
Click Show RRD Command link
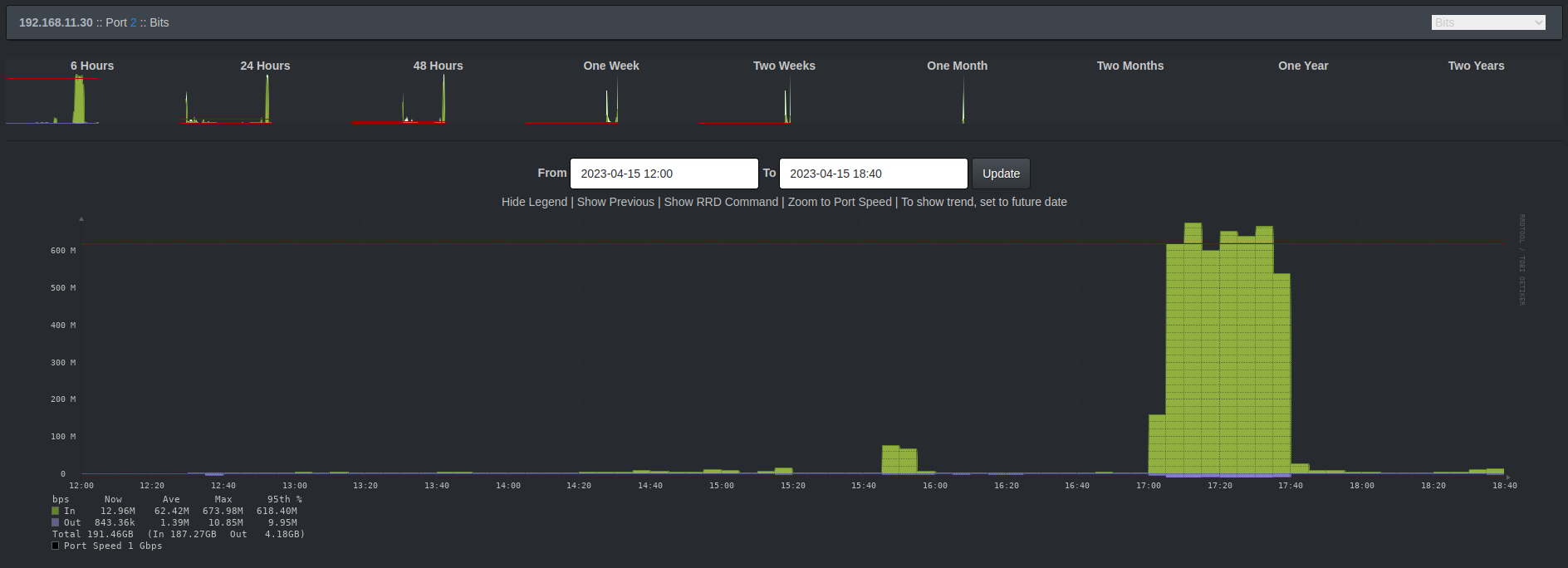click(x=721, y=202)
